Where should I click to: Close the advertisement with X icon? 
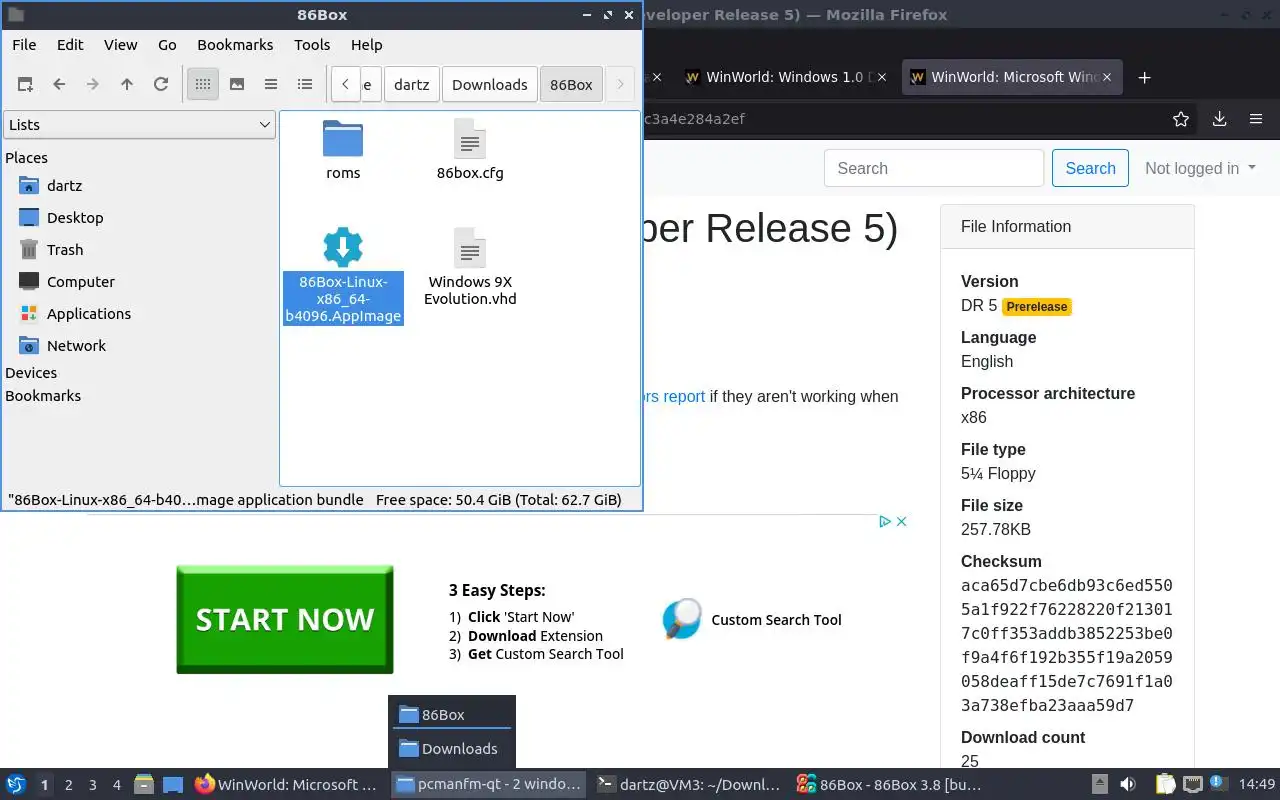coord(901,521)
